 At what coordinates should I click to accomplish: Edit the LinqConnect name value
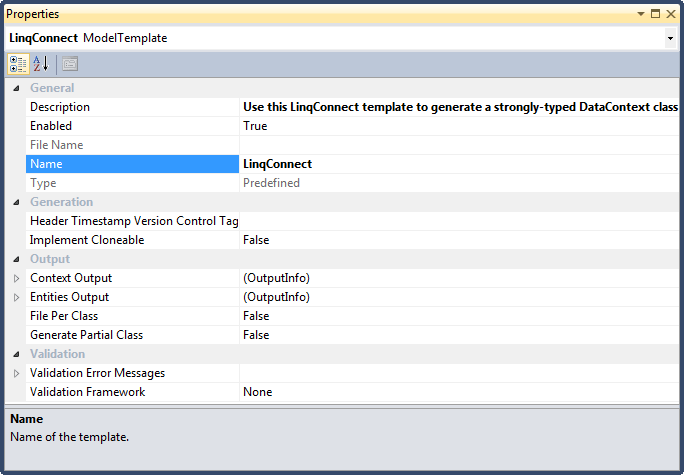[277, 164]
